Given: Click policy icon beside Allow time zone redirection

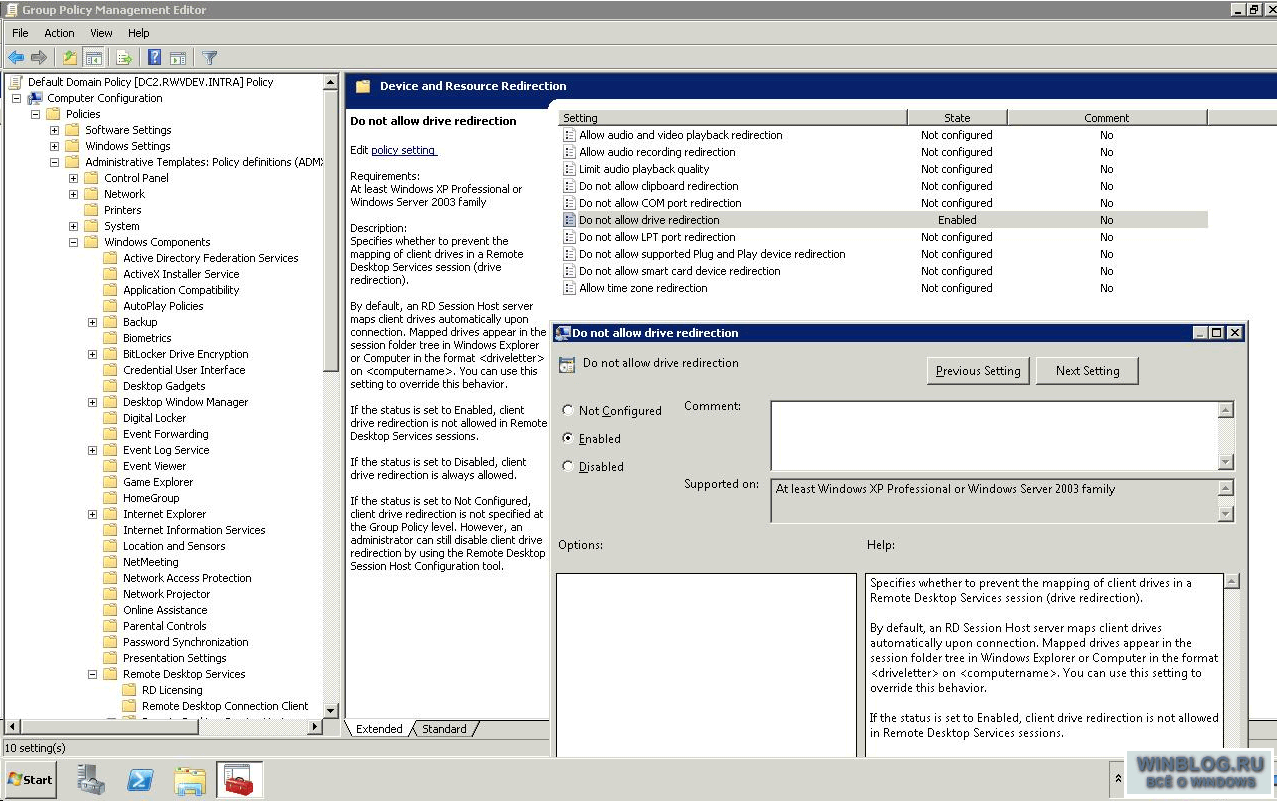Looking at the screenshot, I should pyautogui.click(x=569, y=288).
